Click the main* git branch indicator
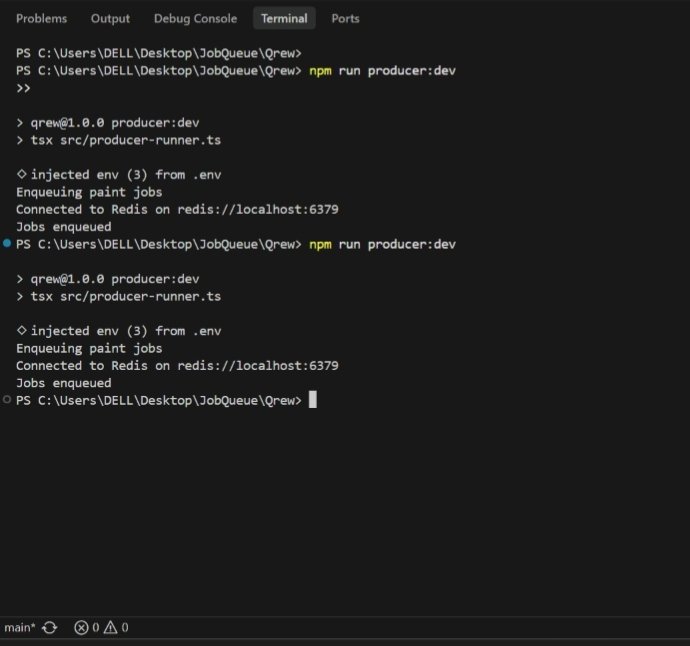The width and height of the screenshot is (690, 646). tap(19, 627)
